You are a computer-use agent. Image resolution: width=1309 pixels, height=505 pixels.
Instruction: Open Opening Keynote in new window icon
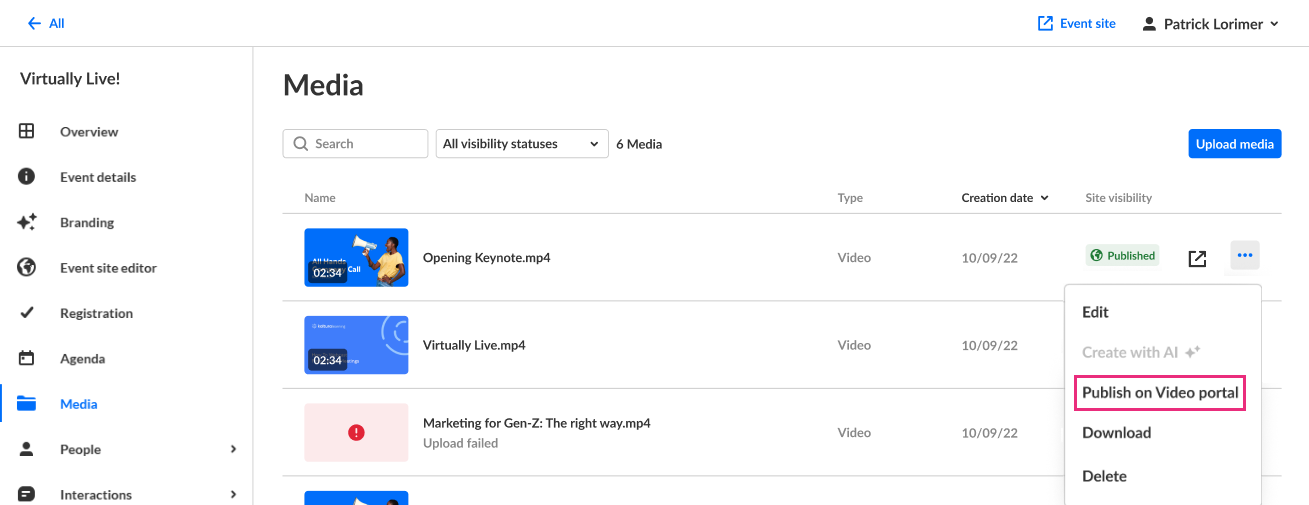[1197, 259]
